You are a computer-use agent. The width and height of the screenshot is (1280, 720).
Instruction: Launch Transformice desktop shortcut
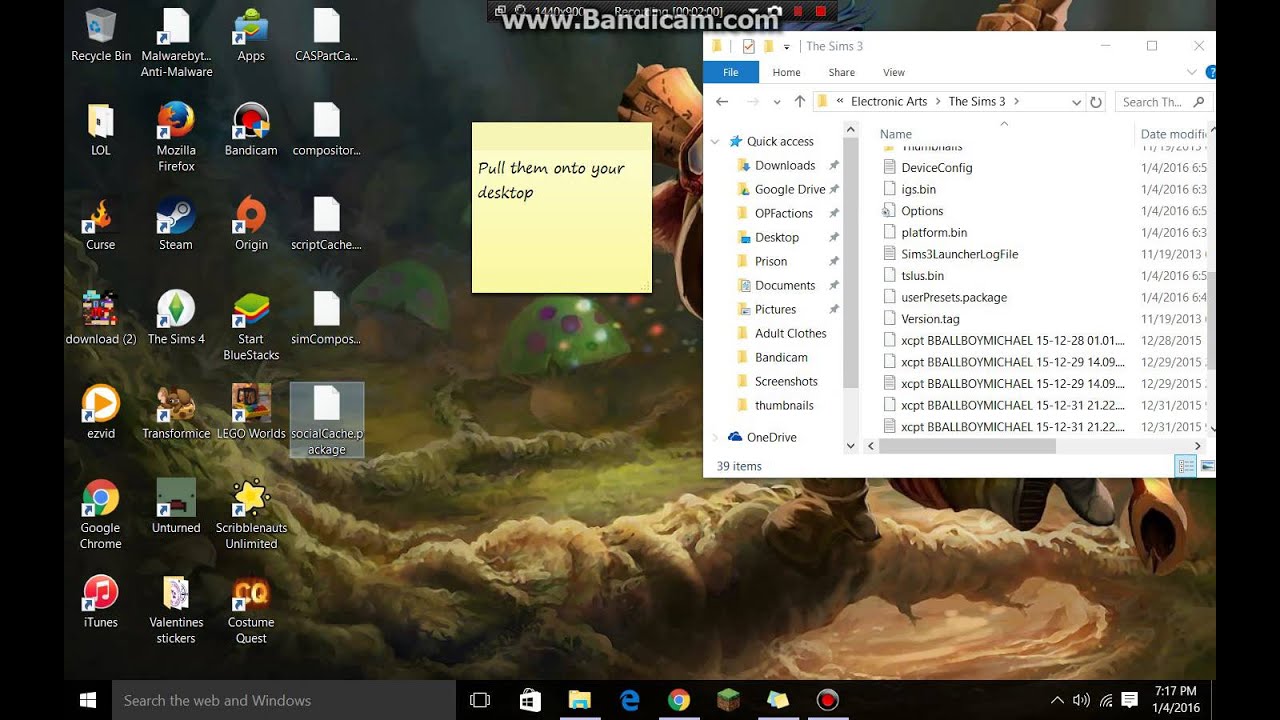pyautogui.click(x=176, y=412)
